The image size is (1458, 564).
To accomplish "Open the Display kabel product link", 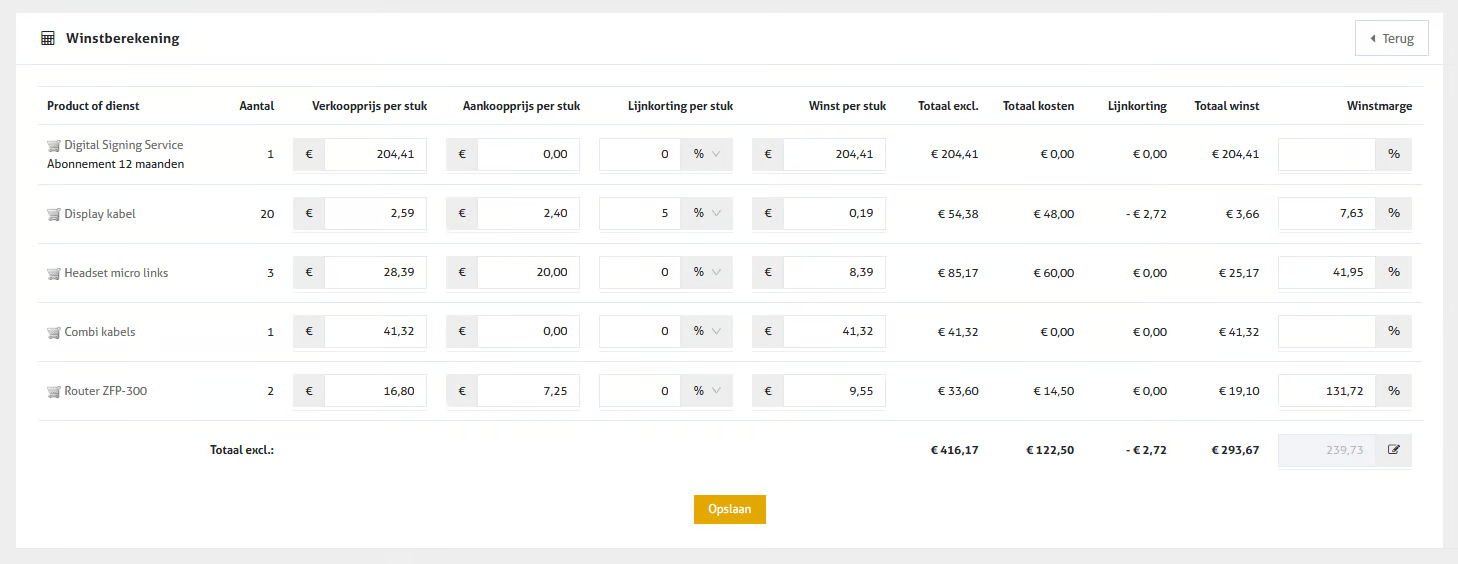I will click(x=100, y=214).
